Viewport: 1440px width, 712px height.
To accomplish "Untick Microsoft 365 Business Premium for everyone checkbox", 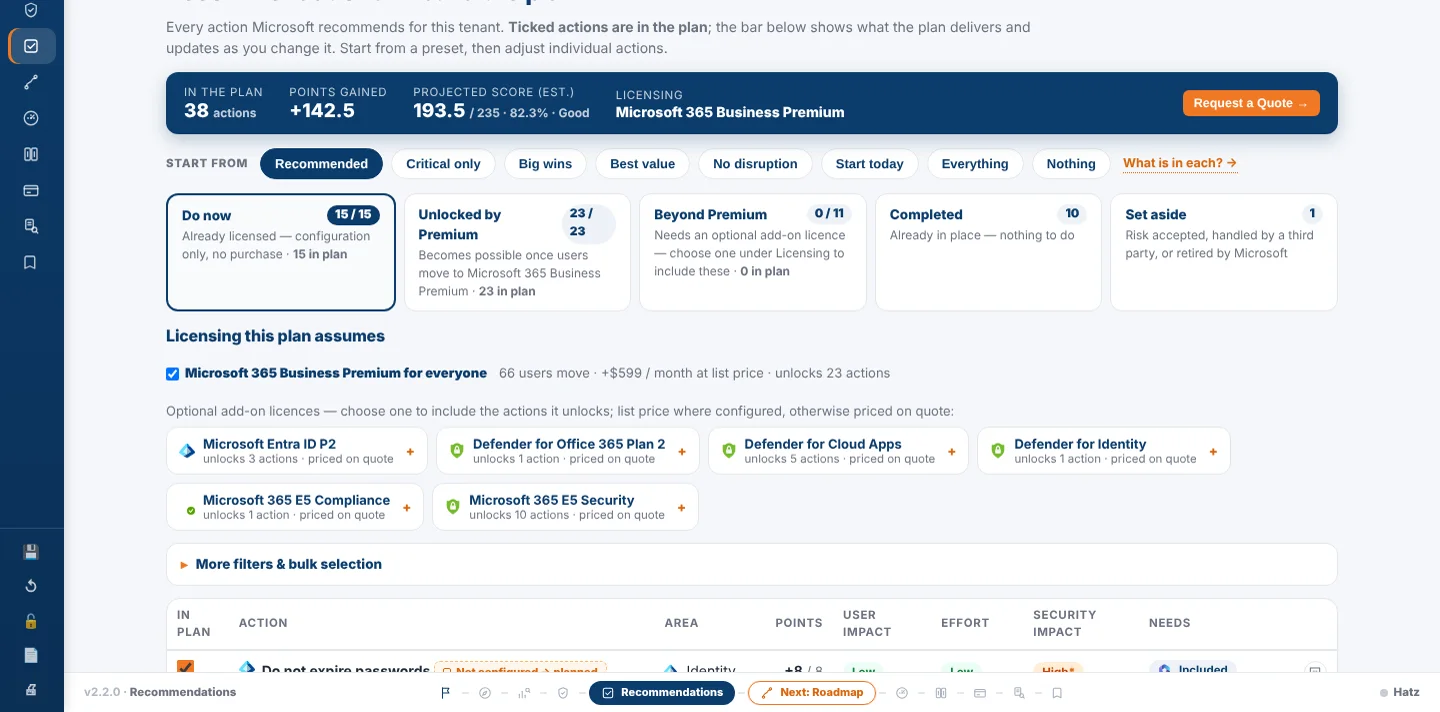I will (x=172, y=374).
